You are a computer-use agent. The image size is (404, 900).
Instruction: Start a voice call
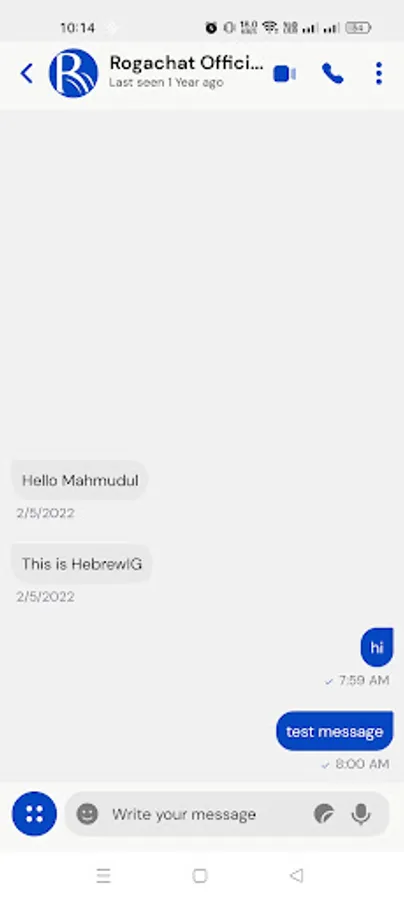pyautogui.click(x=332, y=73)
